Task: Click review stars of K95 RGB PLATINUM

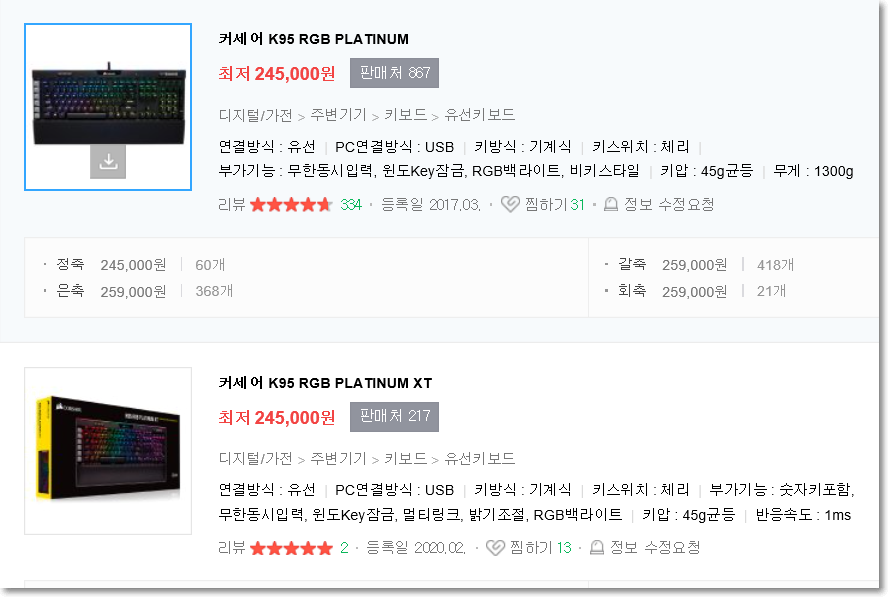Action: click(x=291, y=204)
